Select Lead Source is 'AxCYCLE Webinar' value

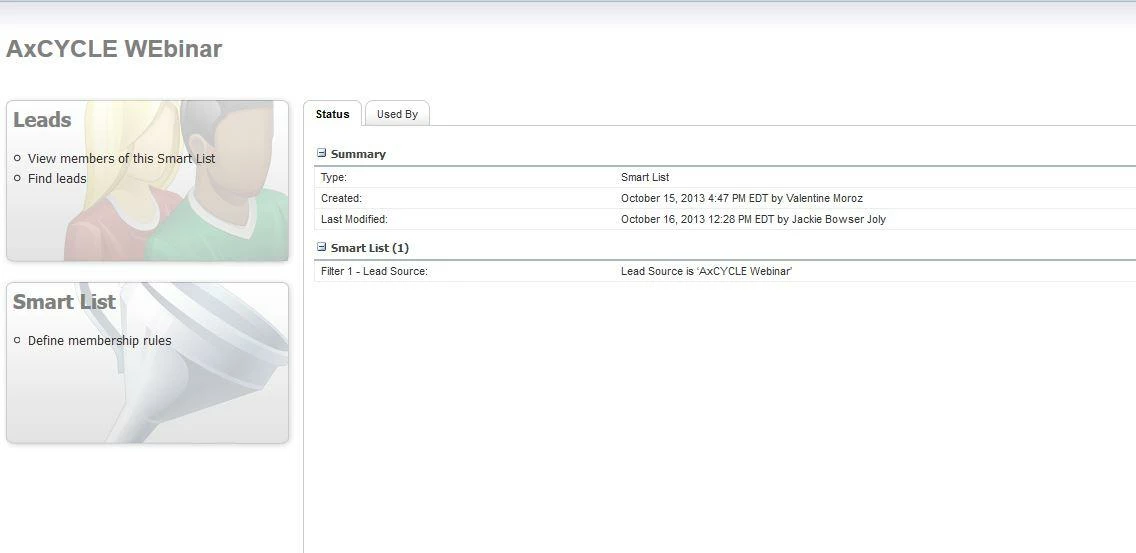pos(706,271)
